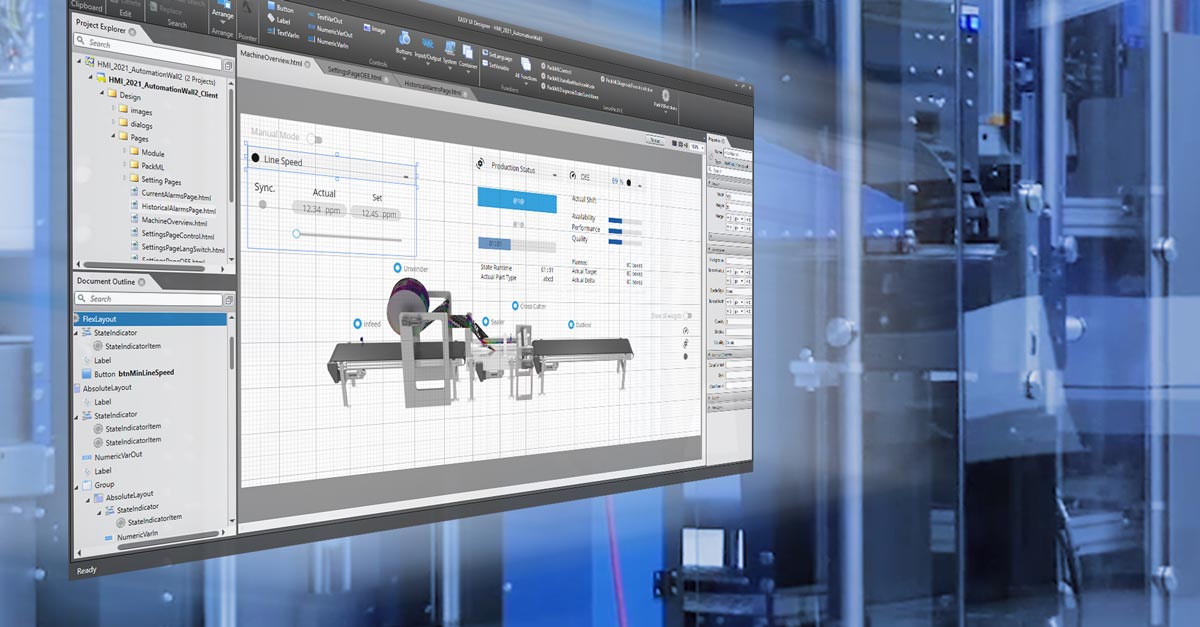
Task: Insert a NumericVarOut control
Action: coord(328,30)
